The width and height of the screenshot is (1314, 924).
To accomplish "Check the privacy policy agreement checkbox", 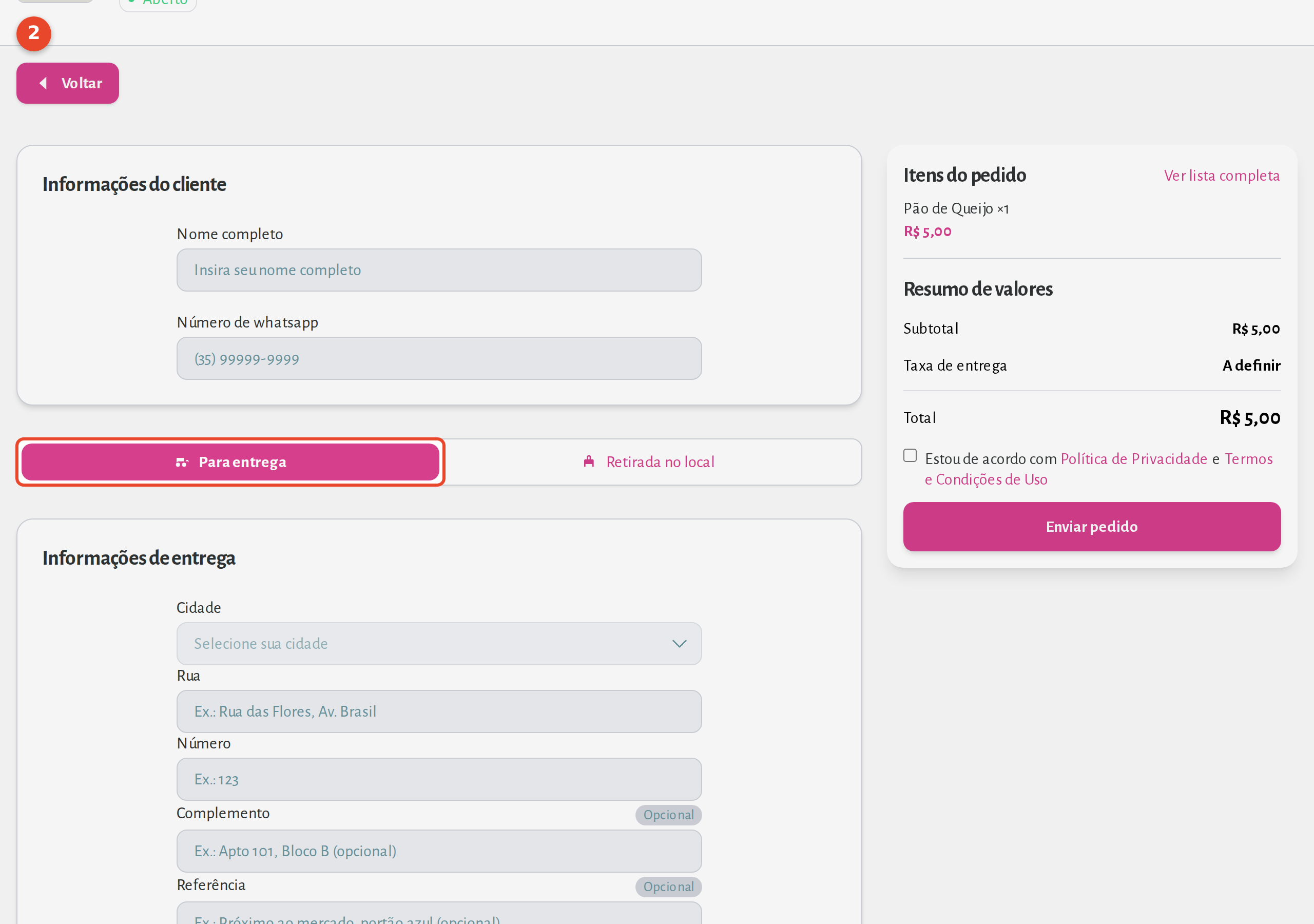I will (910, 456).
